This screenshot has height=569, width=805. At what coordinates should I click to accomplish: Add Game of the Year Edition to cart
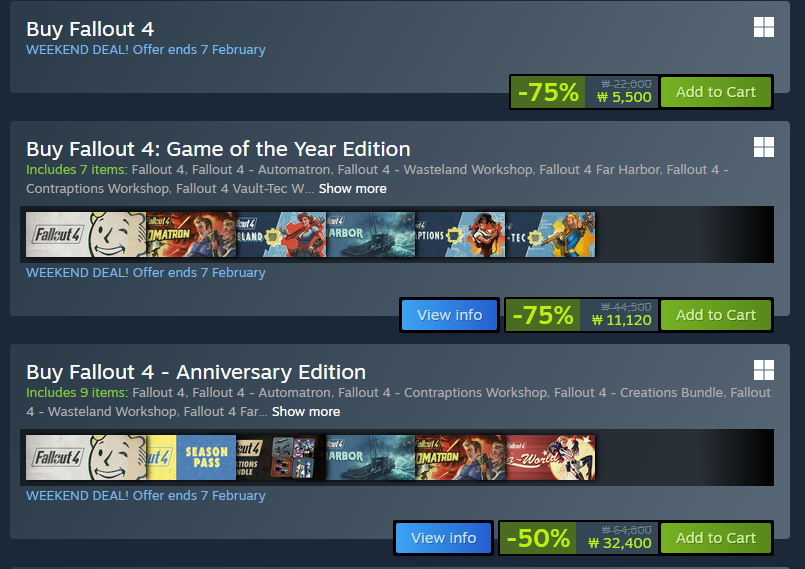coord(715,315)
